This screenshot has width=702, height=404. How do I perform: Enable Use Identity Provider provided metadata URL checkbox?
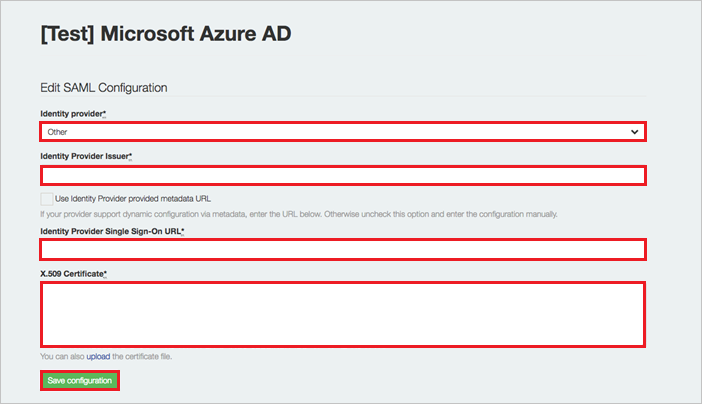point(47,199)
